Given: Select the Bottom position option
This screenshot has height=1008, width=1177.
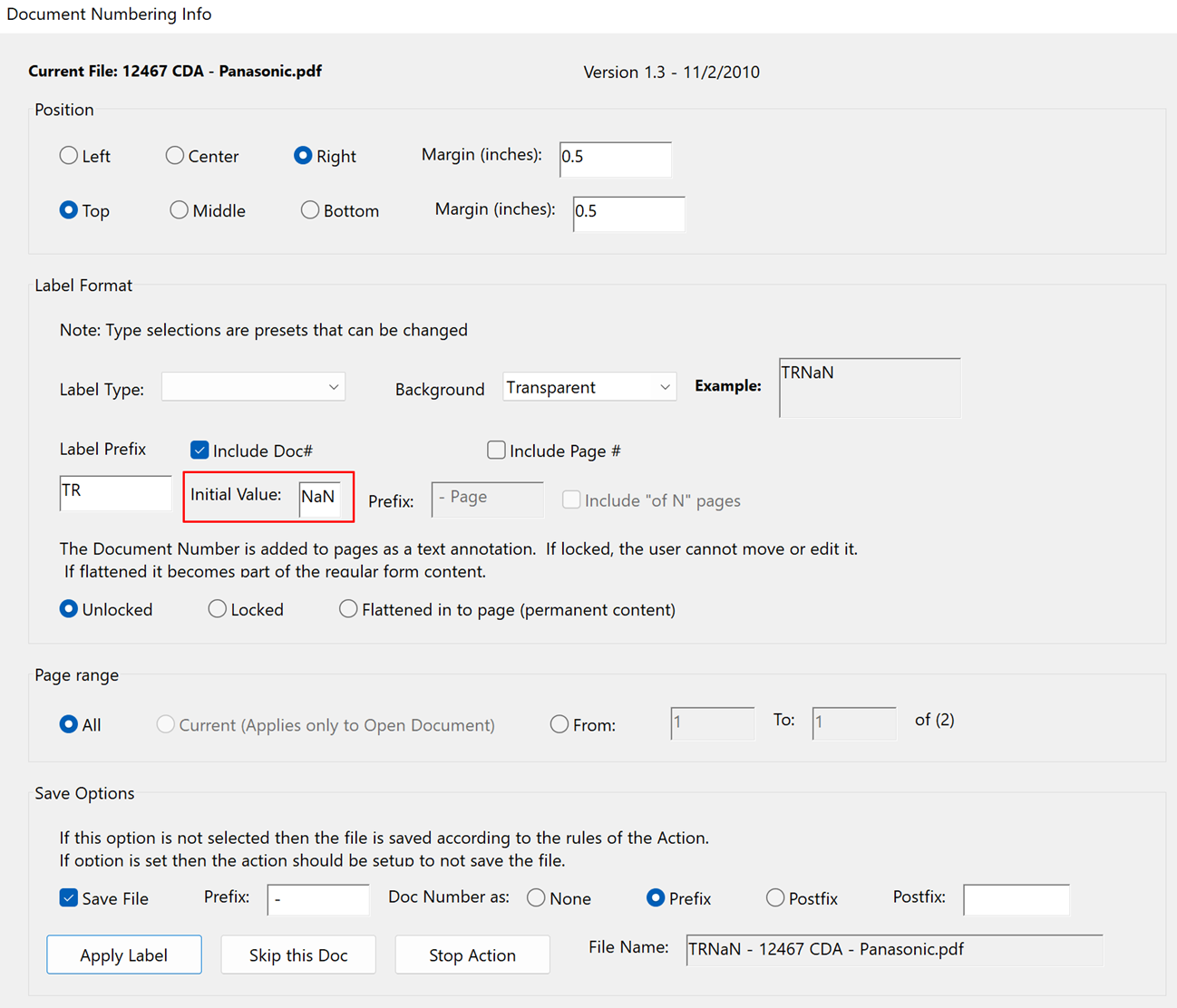Looking at the screenshot, I should tap(309, 210).
